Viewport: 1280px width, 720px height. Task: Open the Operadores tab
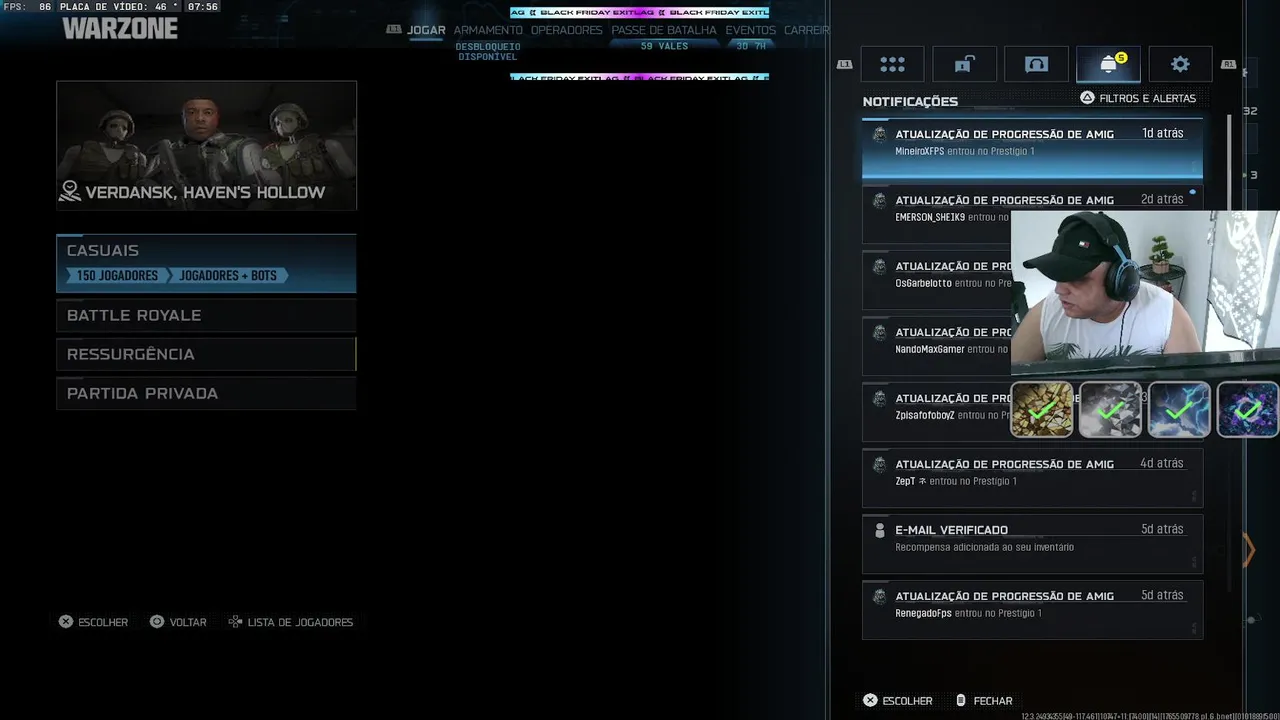point(567,30)
